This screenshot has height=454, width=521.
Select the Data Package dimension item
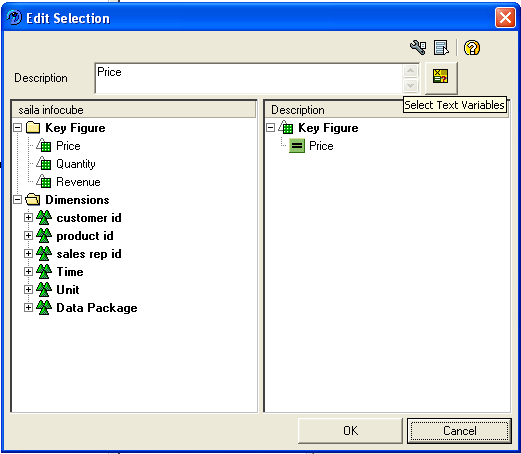97,308
